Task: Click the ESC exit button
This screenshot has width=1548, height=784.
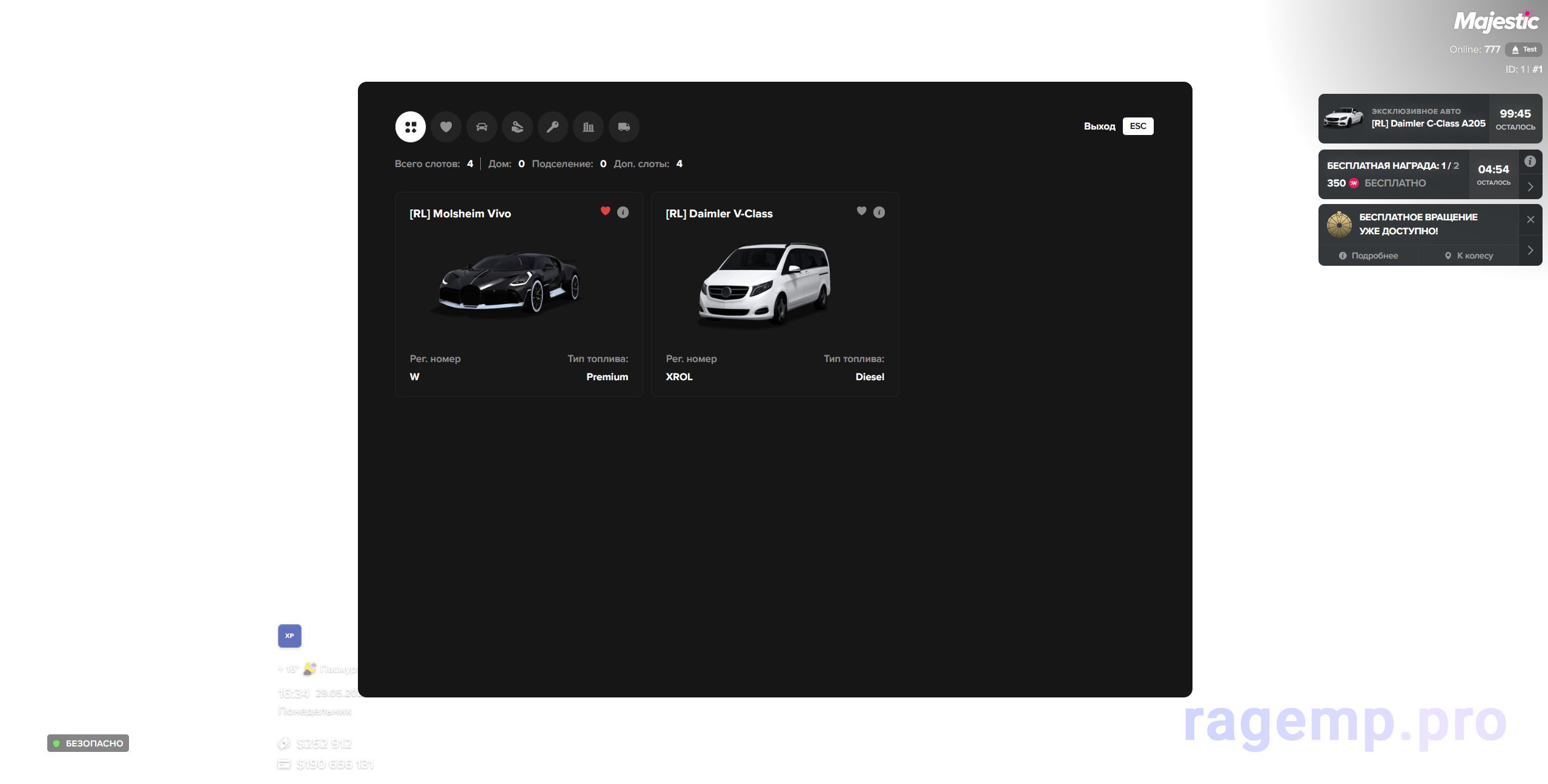Action: (1138, 126)
